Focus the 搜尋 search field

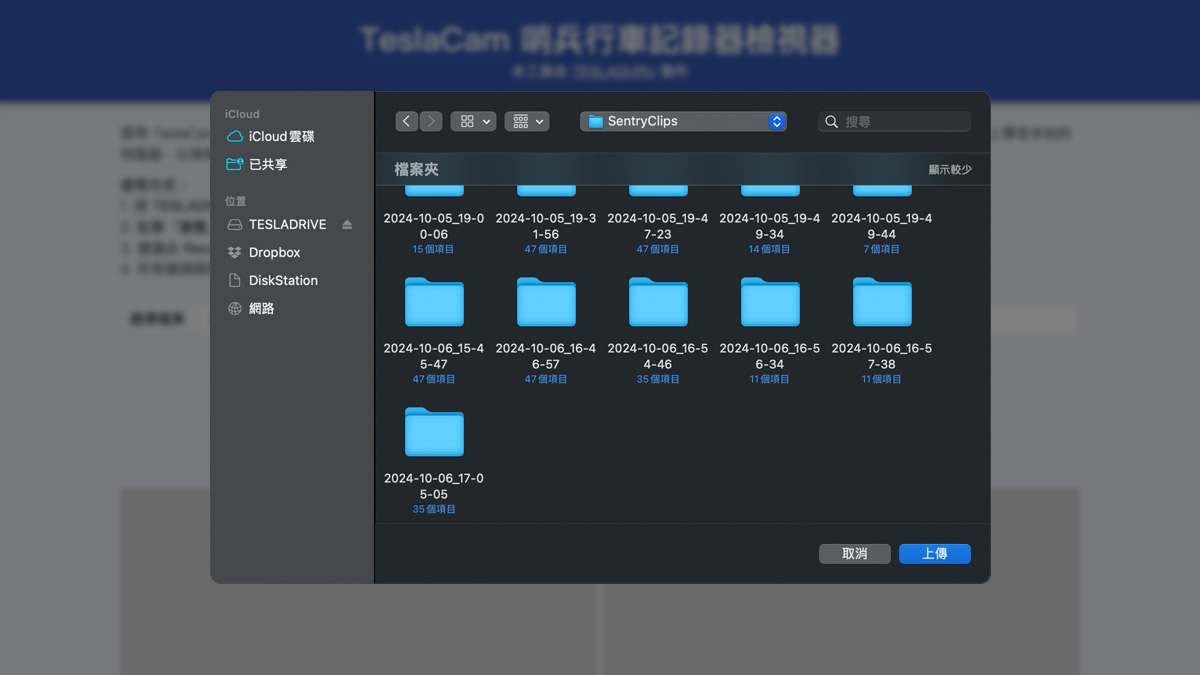pos(894,121)
